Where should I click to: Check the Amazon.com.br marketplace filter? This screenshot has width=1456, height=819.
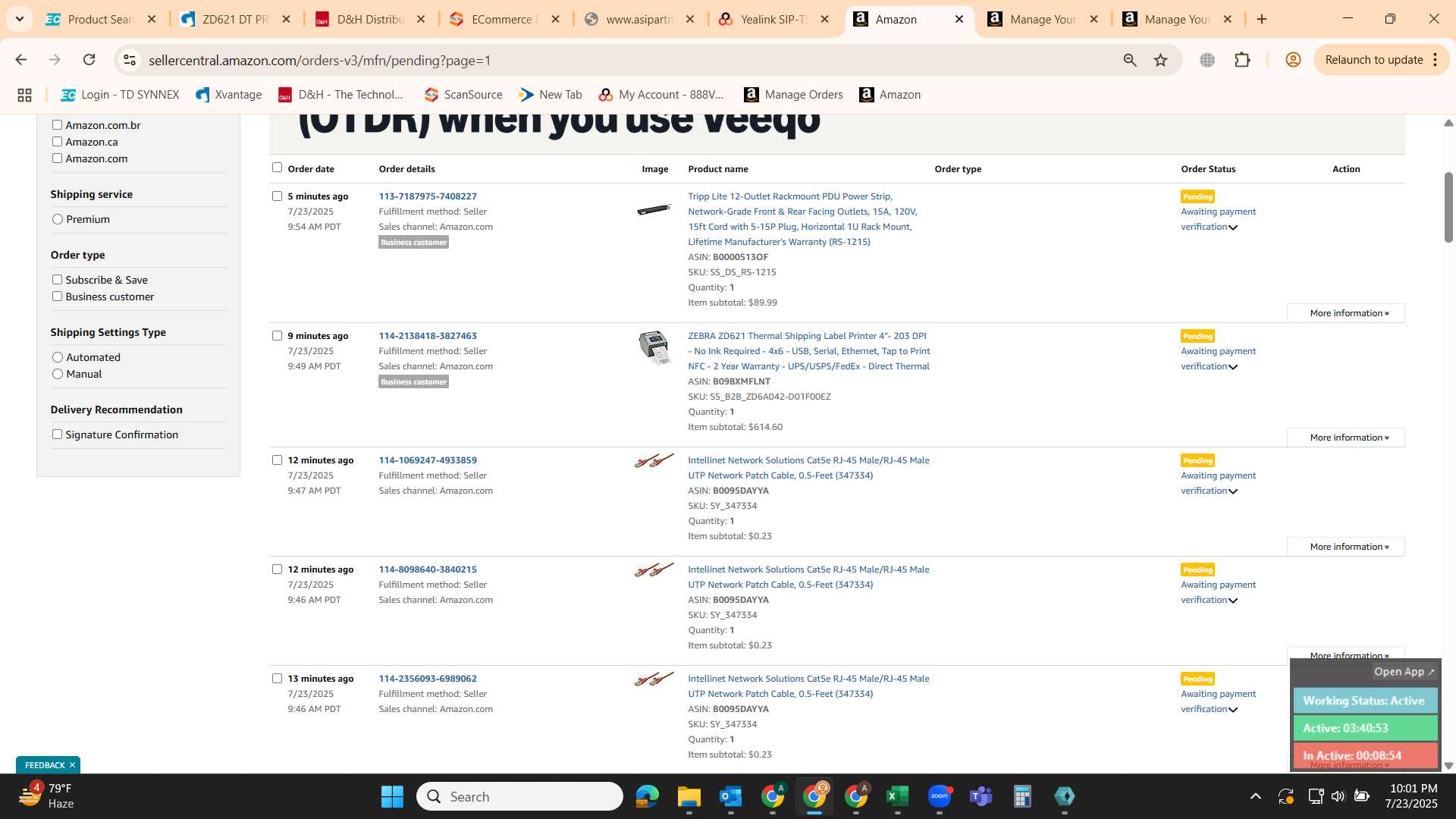pos(57,125)
